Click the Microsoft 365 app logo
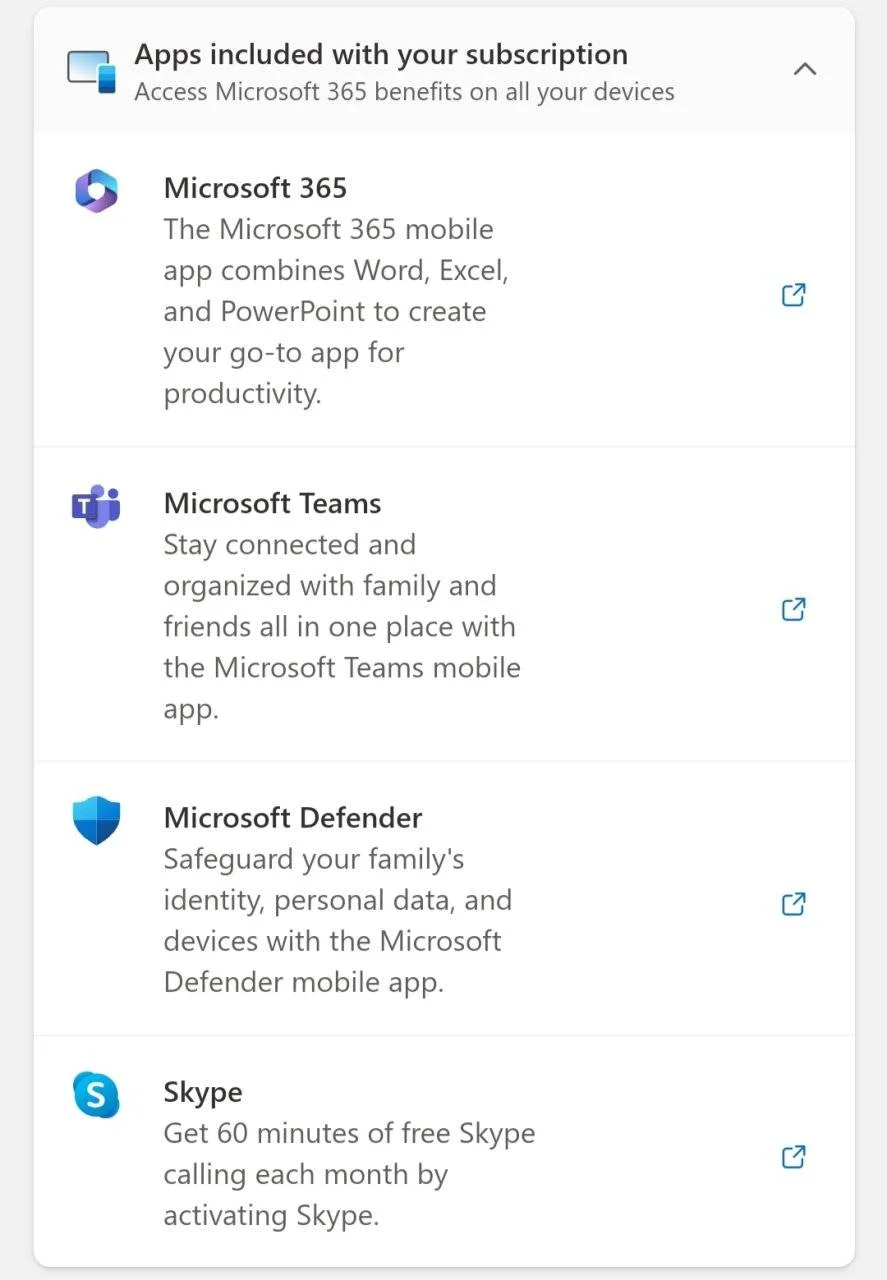This screenshot has width=887, height=1280. pyautogui.click(x=96, y=190)
